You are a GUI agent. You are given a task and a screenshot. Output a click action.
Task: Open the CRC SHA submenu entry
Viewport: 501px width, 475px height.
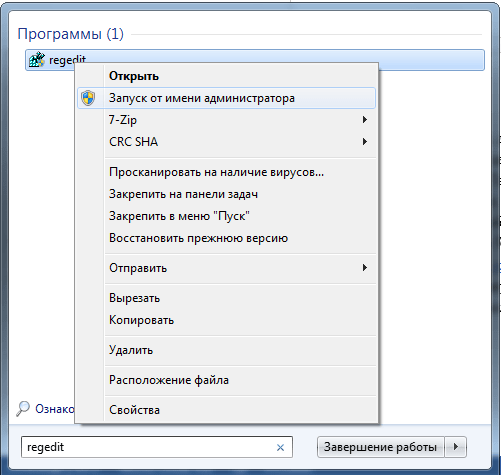click(x=226, y=142)
